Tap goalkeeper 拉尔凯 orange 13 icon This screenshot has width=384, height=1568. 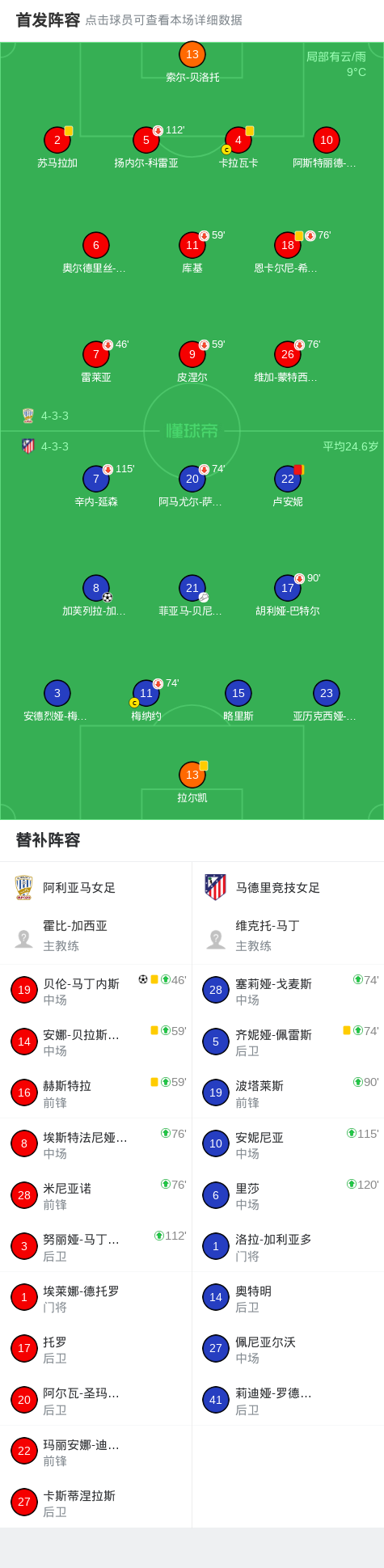click(192, 775)
